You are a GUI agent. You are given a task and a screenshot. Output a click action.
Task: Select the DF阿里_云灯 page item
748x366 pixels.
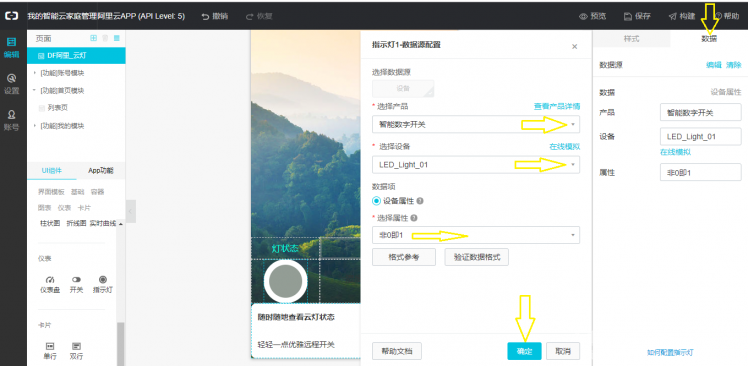(76, 55)
